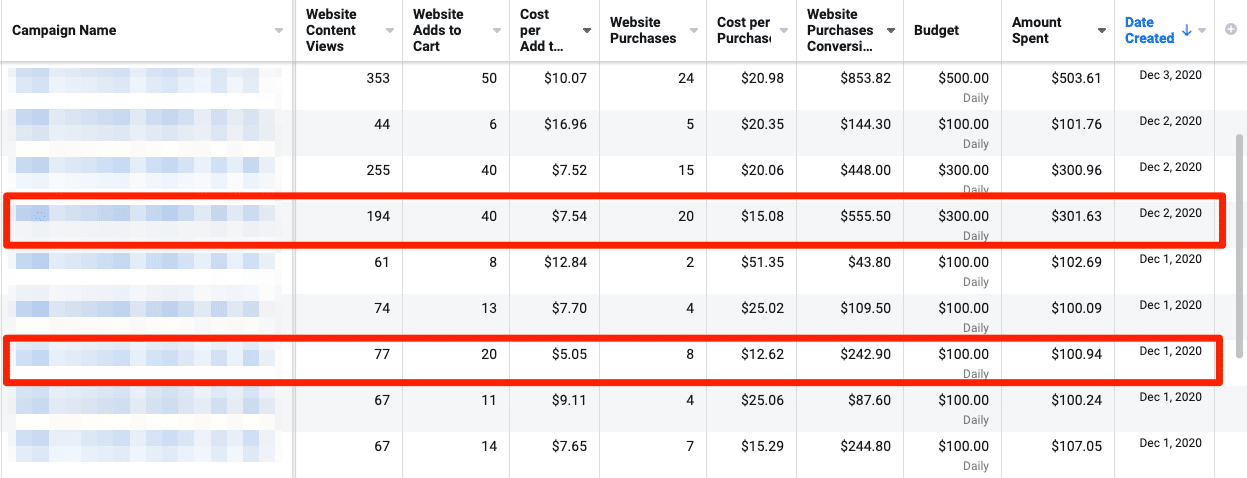Viewport: 1247px width, 478px height.
Task: Open the Date Created column dropdown arrow
Action: tap(1202, 31)
